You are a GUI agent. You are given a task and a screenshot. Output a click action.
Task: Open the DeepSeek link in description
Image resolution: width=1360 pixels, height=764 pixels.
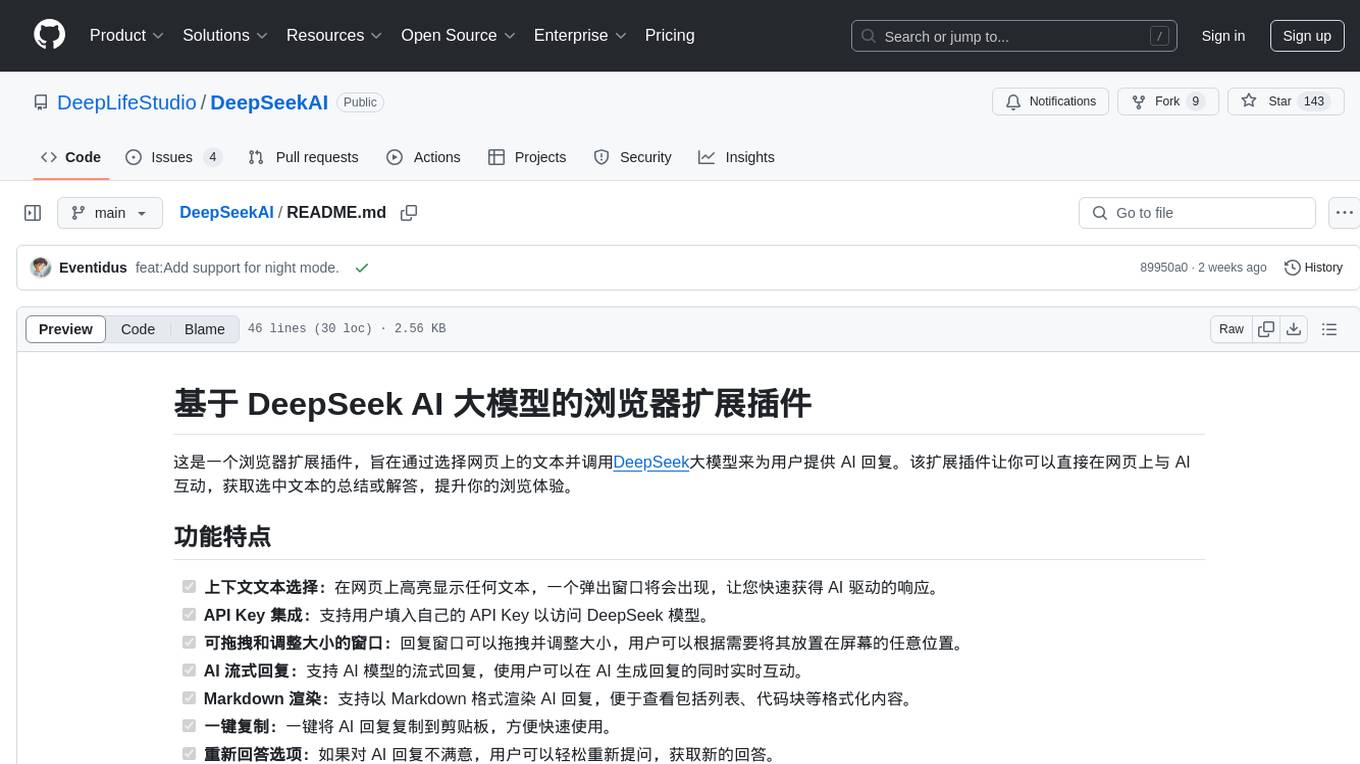pos(651,462)
